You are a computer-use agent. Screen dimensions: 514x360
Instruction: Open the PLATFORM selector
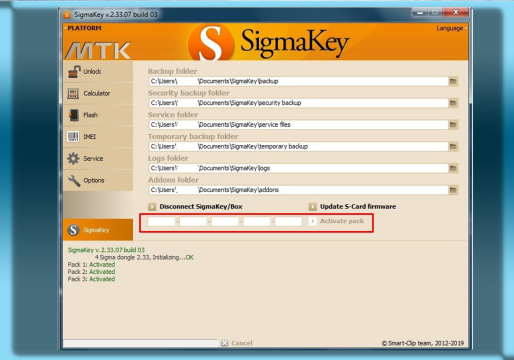coord(83,28)
